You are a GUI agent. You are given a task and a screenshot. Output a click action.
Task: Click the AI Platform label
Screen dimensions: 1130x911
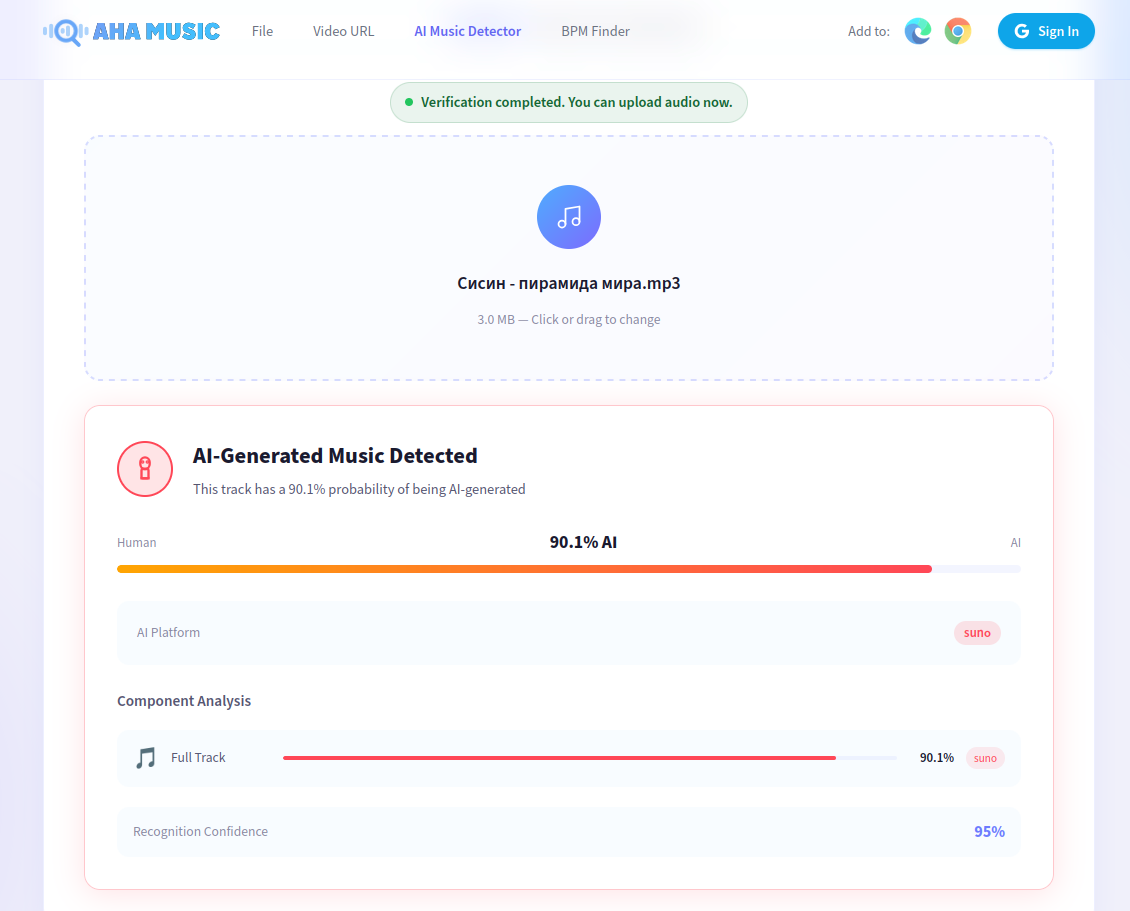[169, 632]
